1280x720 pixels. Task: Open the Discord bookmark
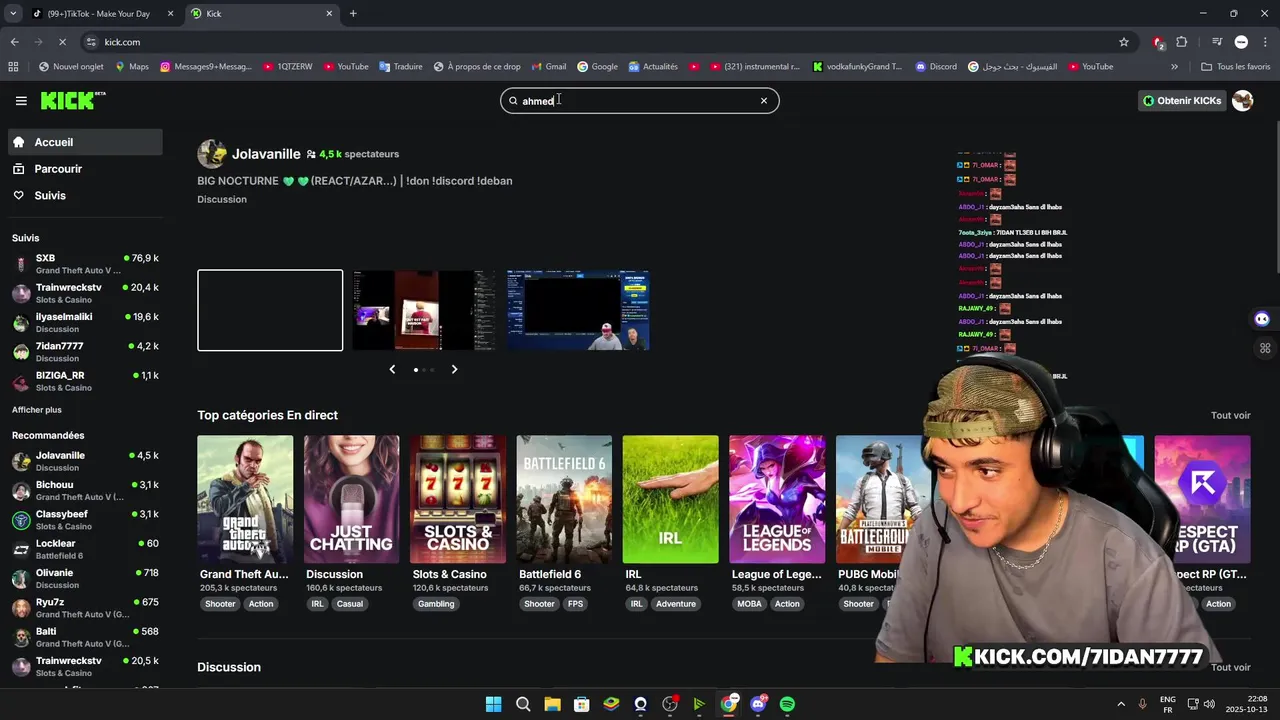[935, 67]
